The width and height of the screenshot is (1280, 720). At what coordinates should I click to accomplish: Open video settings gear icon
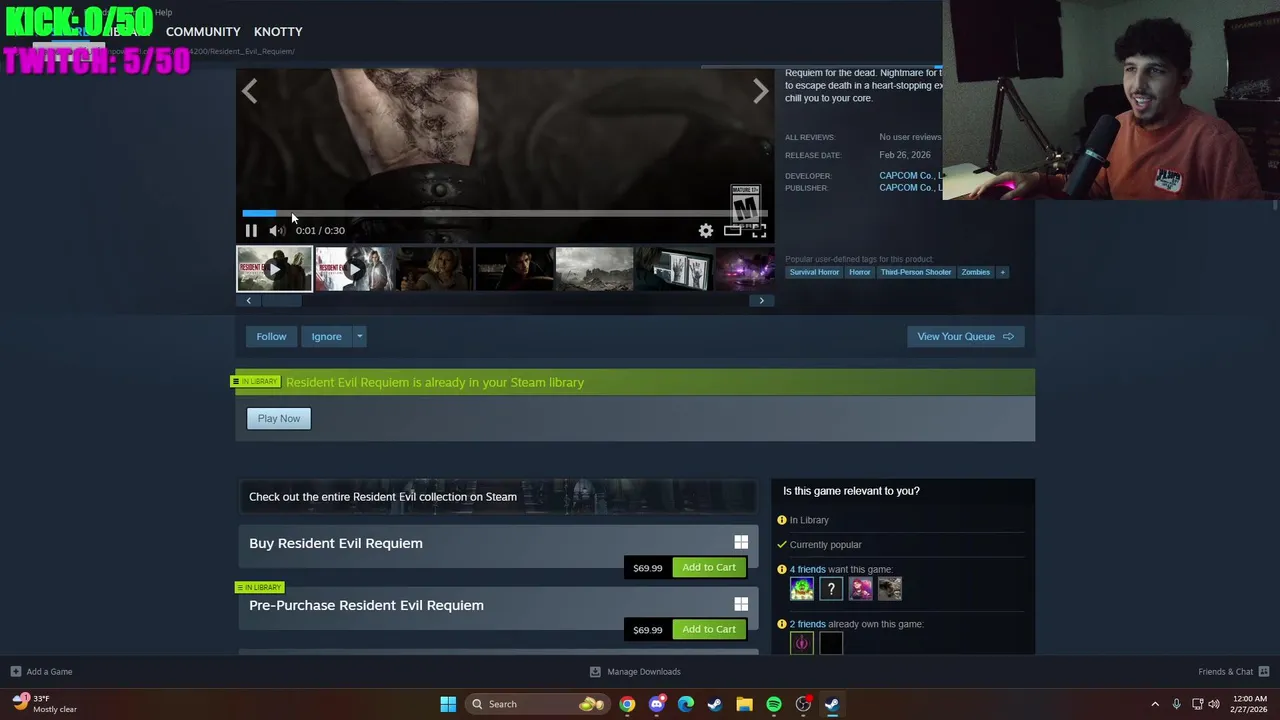point(706,230)
